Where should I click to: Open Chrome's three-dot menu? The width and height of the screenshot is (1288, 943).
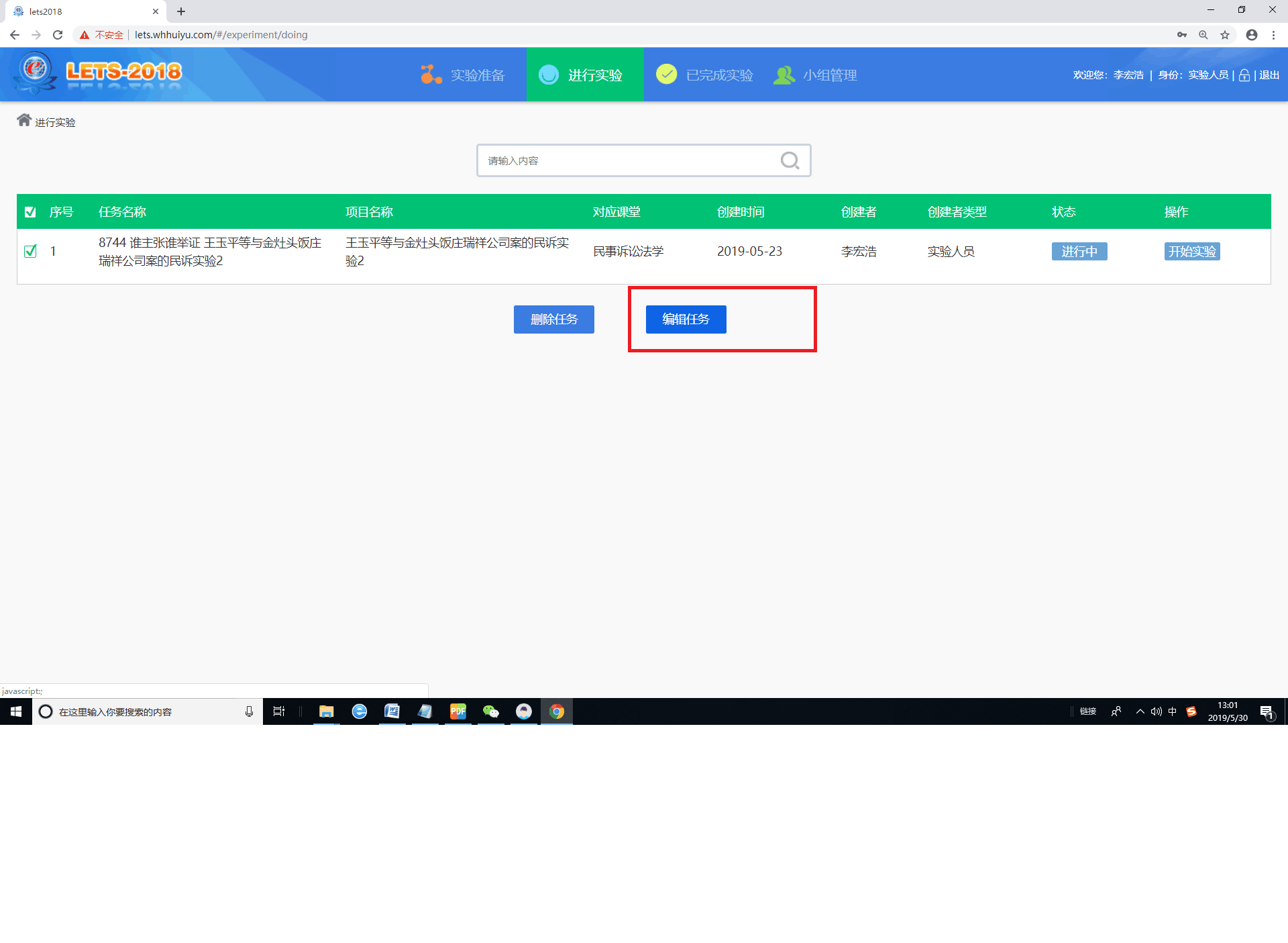coord(1273,35)
